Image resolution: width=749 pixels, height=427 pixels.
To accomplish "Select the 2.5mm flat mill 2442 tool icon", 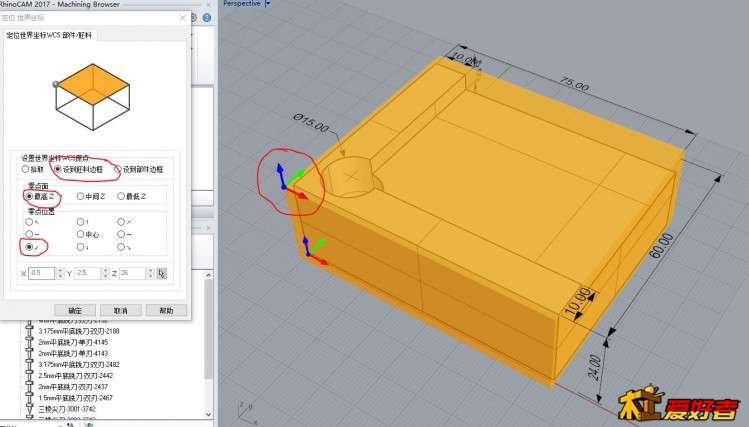I will coord(30,375).
